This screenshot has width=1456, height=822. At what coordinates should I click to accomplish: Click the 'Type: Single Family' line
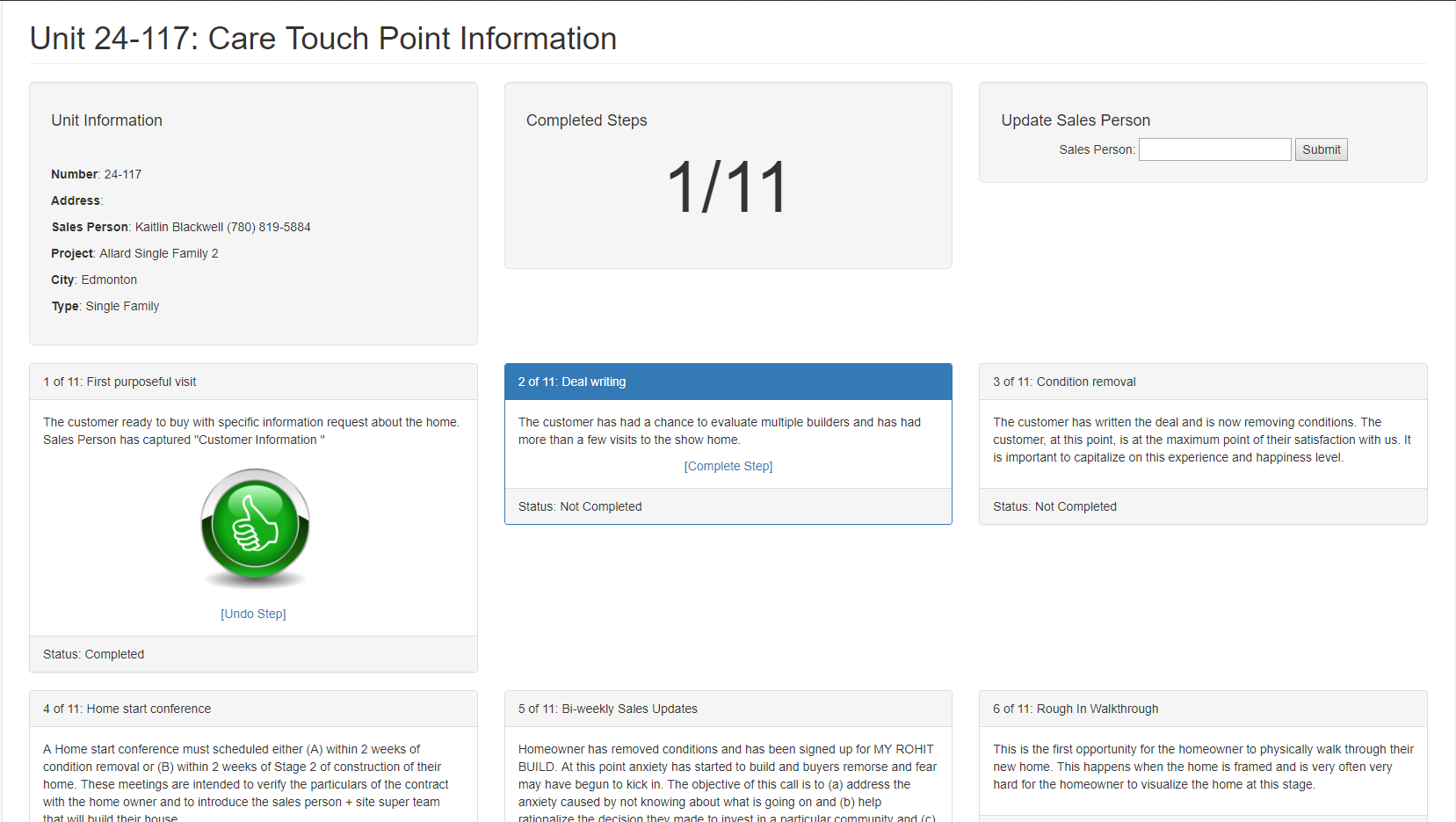[105, 306]
